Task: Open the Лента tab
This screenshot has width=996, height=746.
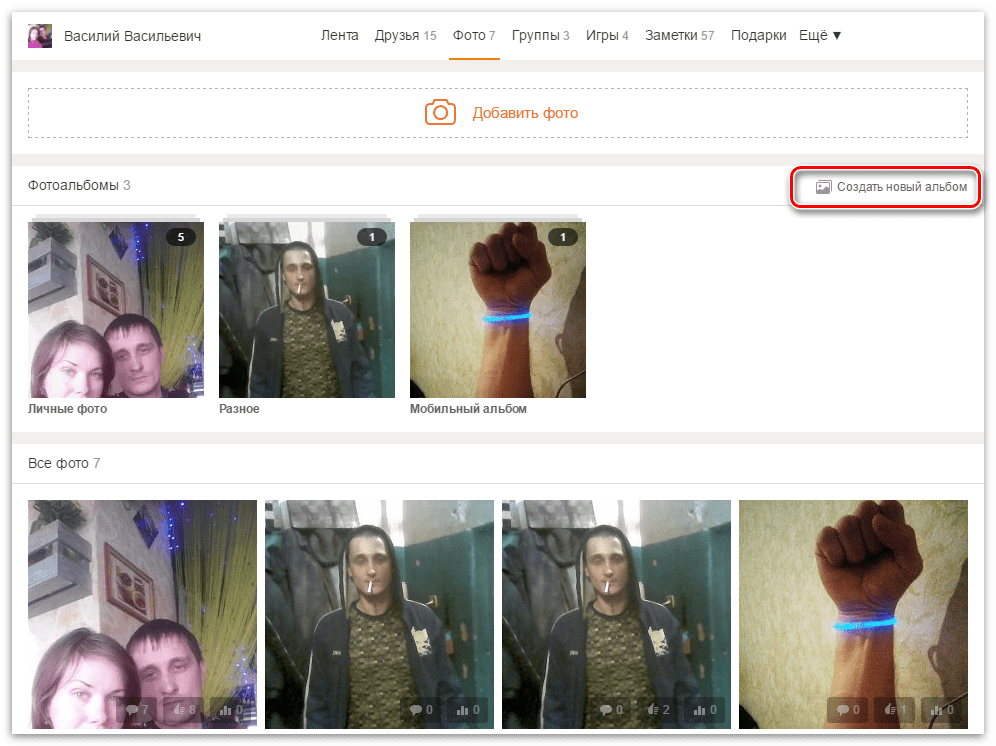Action: tap(339, 36)
